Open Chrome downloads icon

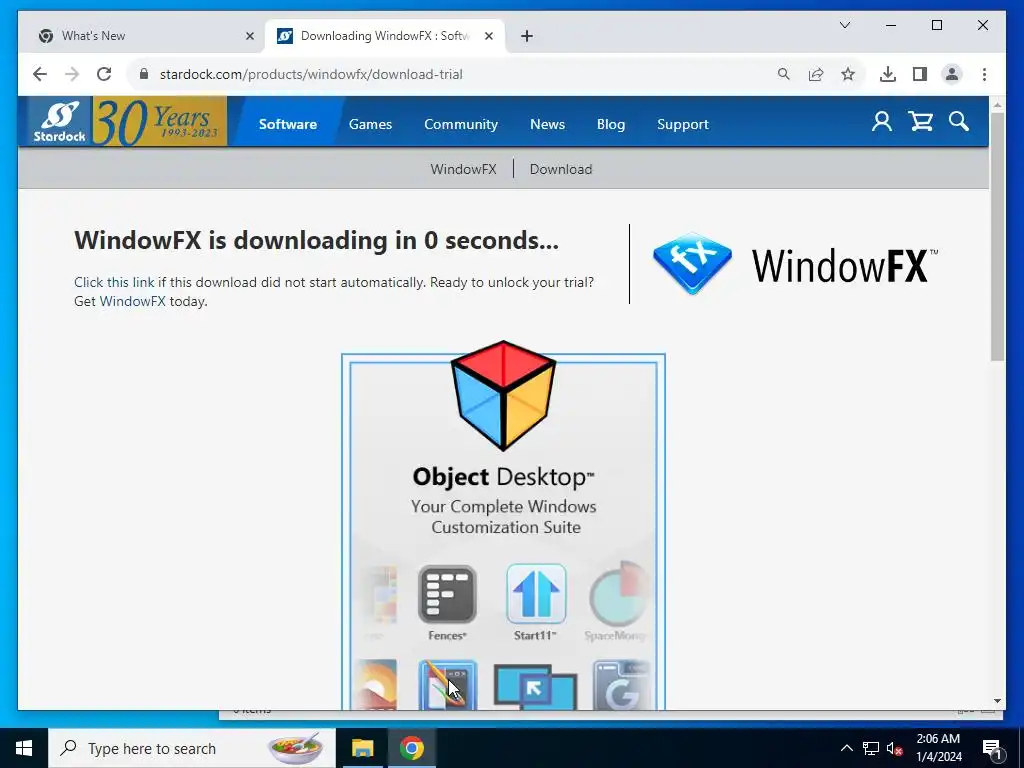click(888, 74)
